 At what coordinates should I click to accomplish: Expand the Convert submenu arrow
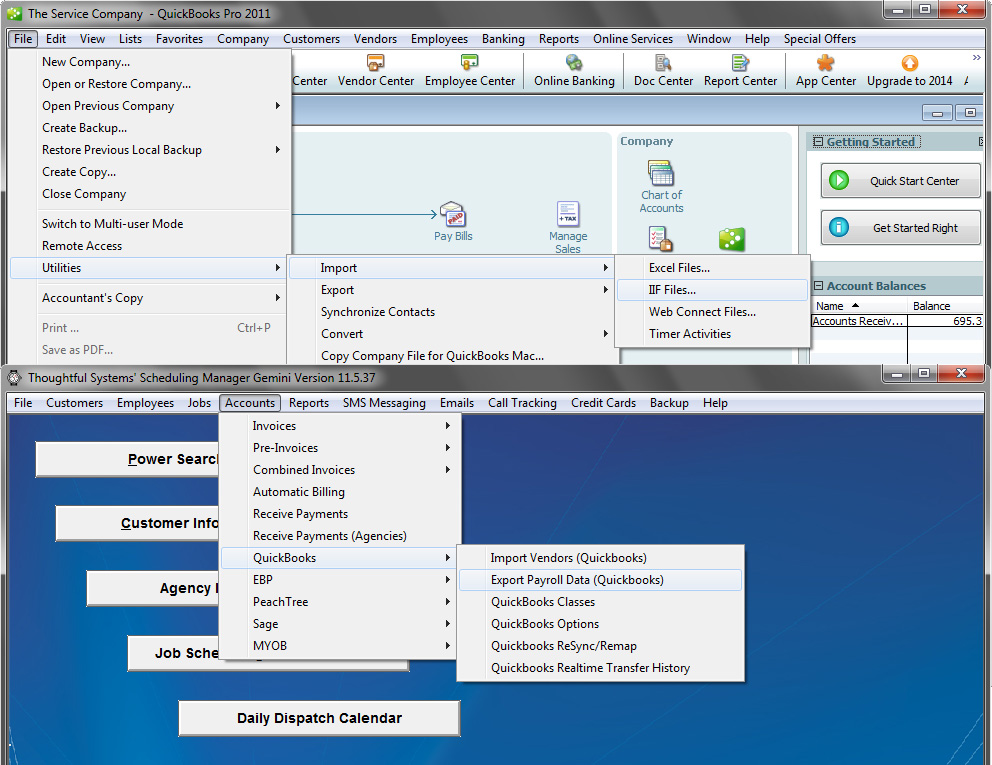click(x=605, y=333)
